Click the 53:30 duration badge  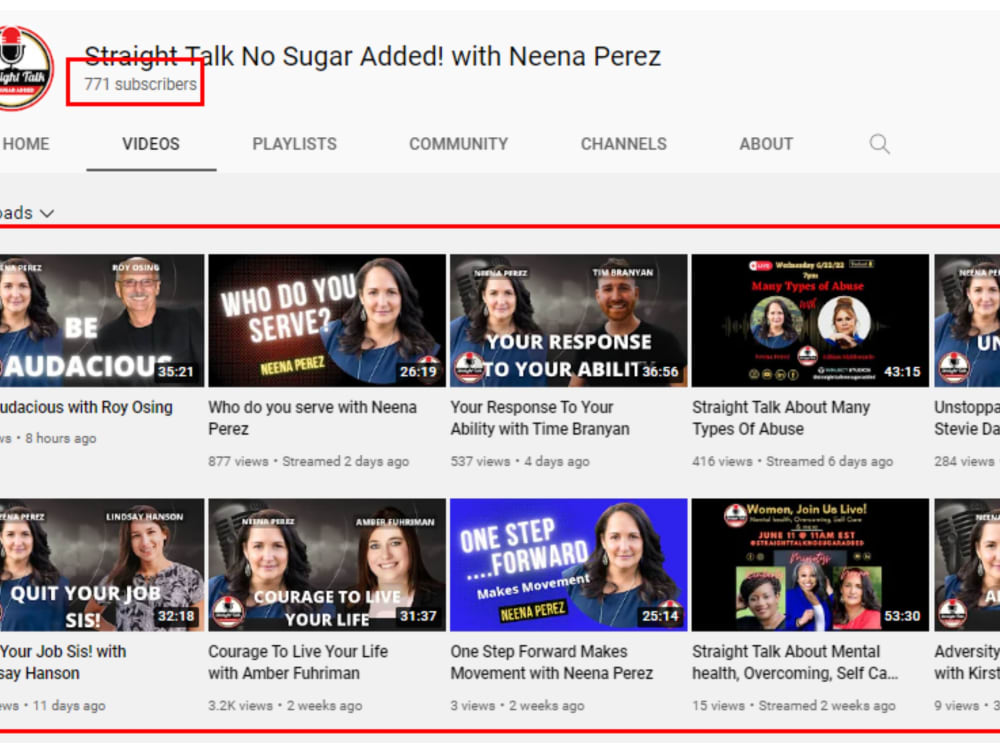[902, 615]
